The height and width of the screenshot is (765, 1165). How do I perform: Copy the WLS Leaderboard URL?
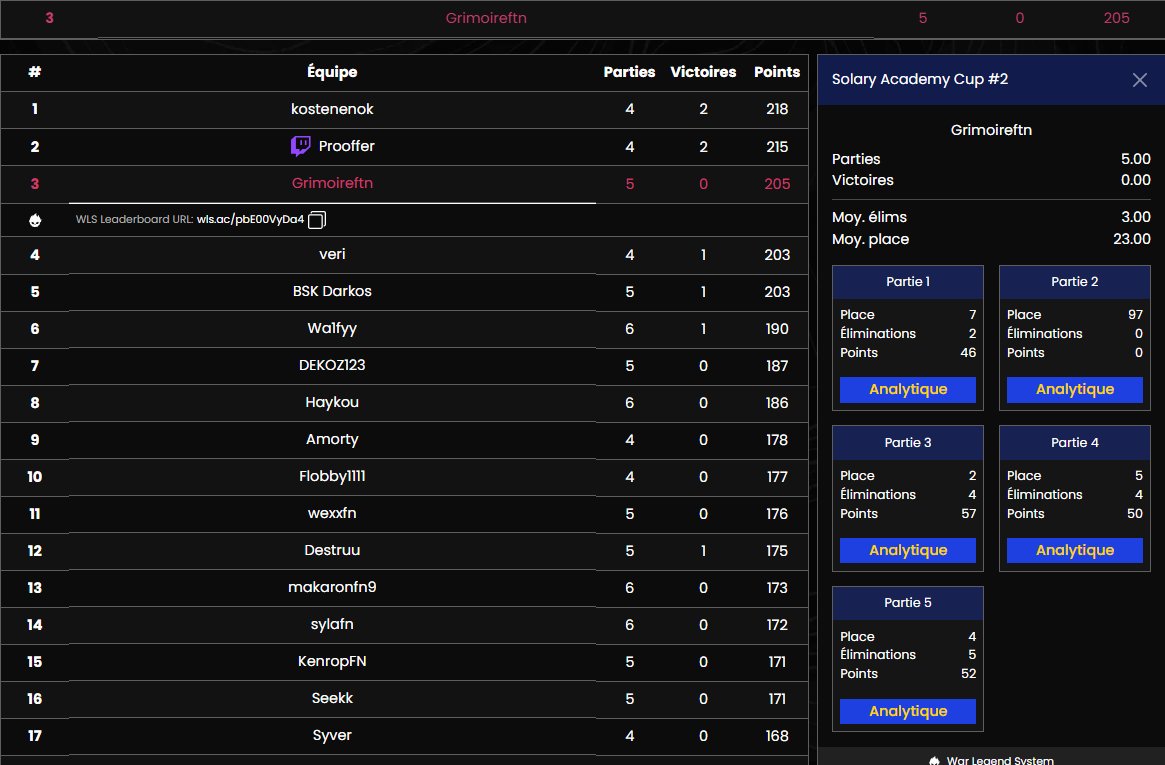click(x=317, y=220)
